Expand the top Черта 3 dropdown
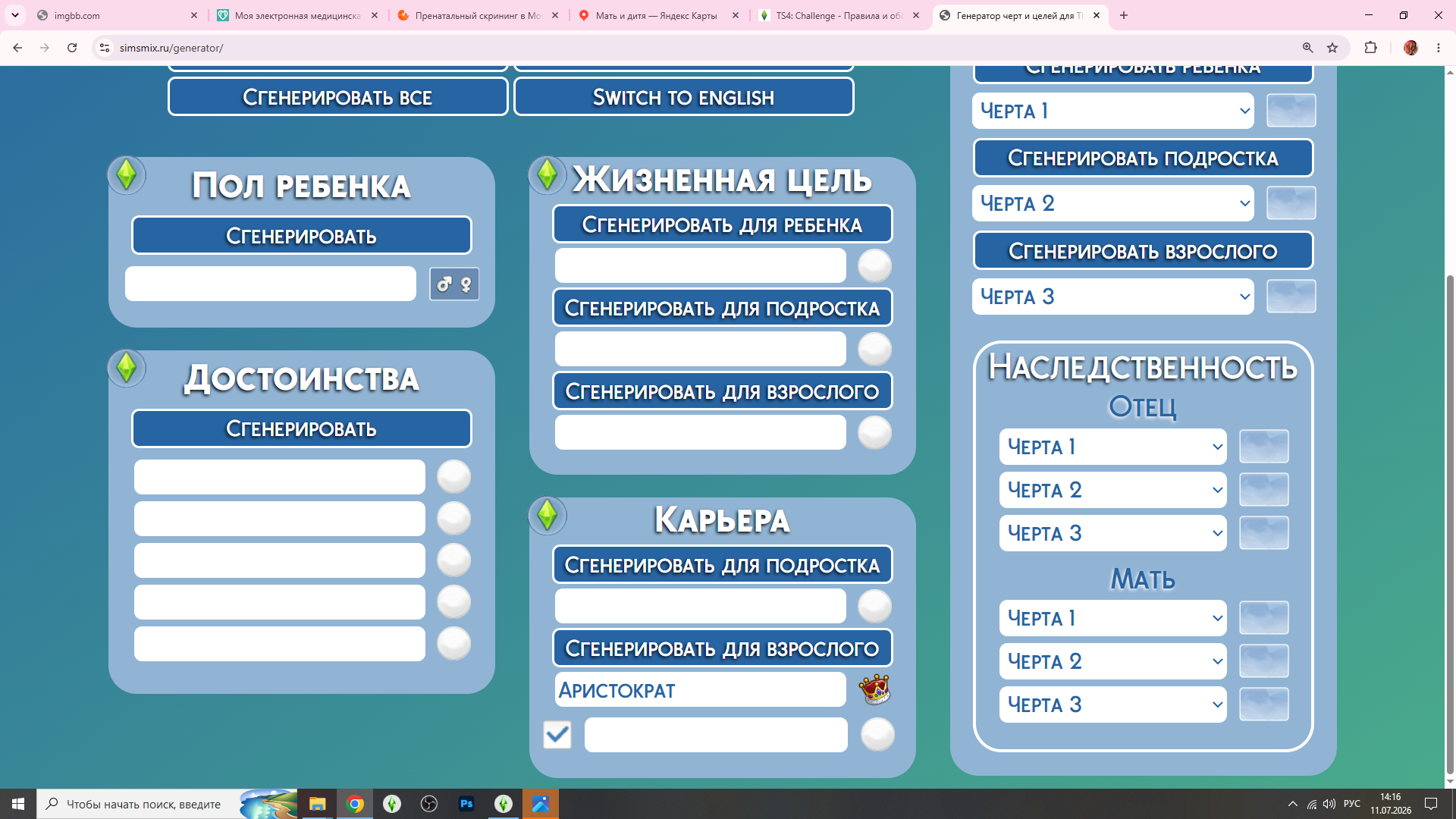Image resolution: width=1456 pixels, height=819 pixels. tap(1113, 297)
